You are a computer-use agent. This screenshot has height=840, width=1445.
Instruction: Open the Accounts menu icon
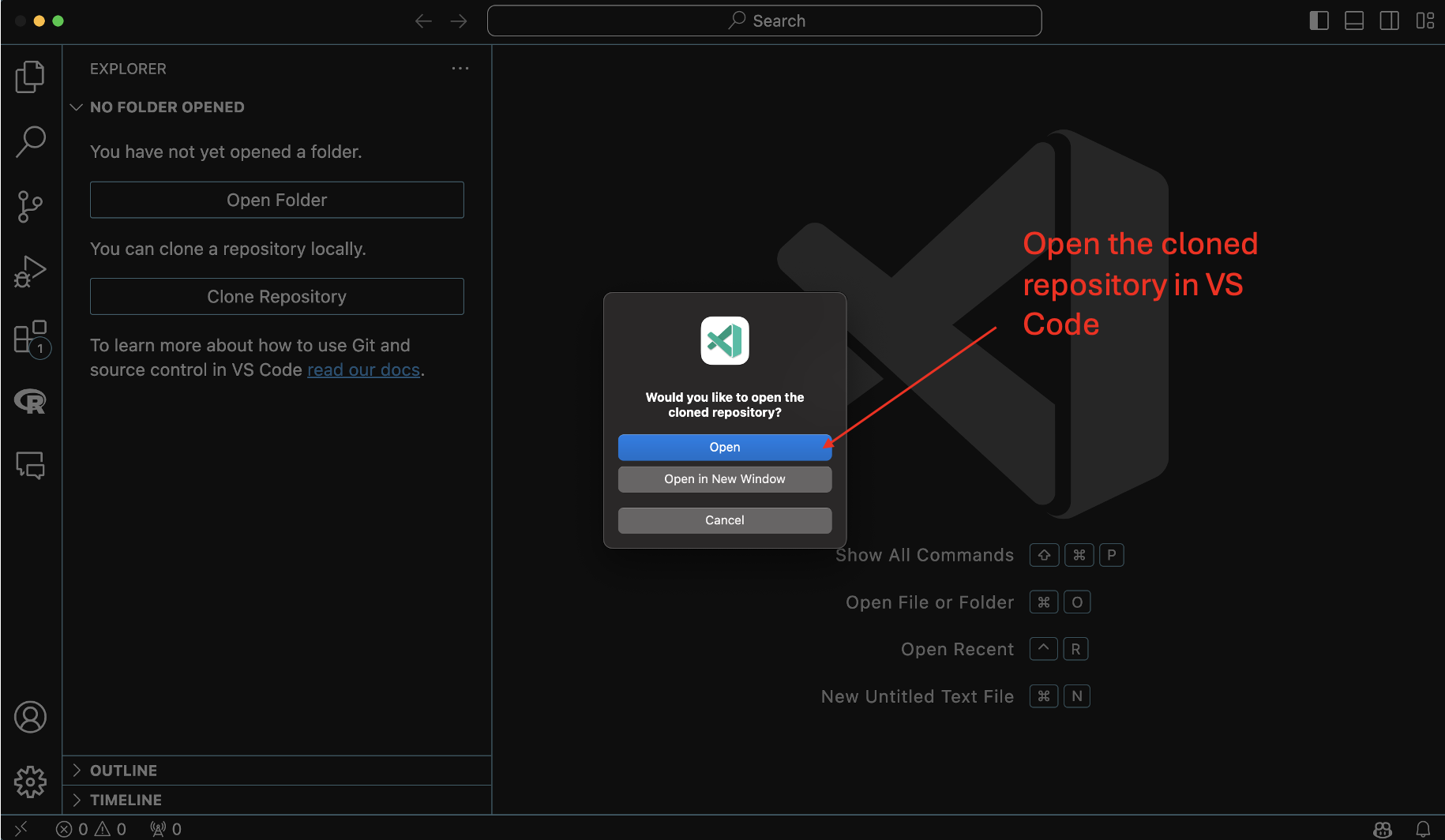30,717
